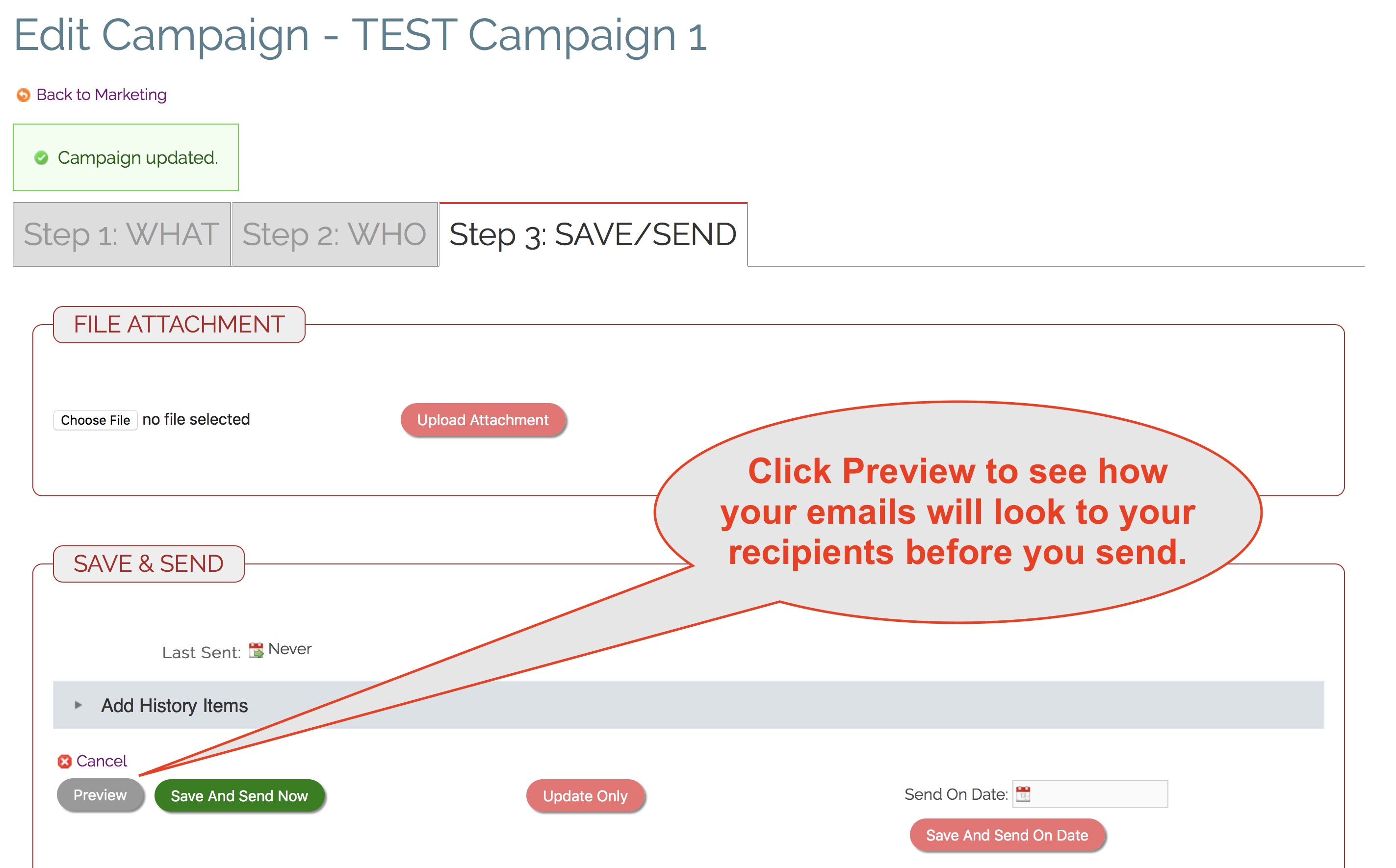The height and width of the screenshot is (868, 1396).
Task: Click the Update Only button
Action: tap(585, 795)
